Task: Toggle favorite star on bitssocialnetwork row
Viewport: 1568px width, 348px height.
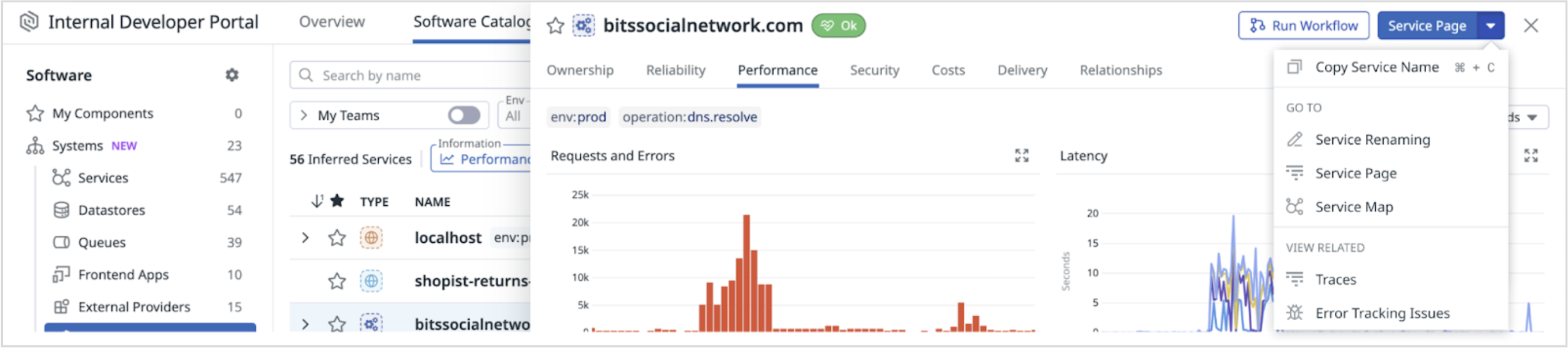Action: click(x=337, y=324)
